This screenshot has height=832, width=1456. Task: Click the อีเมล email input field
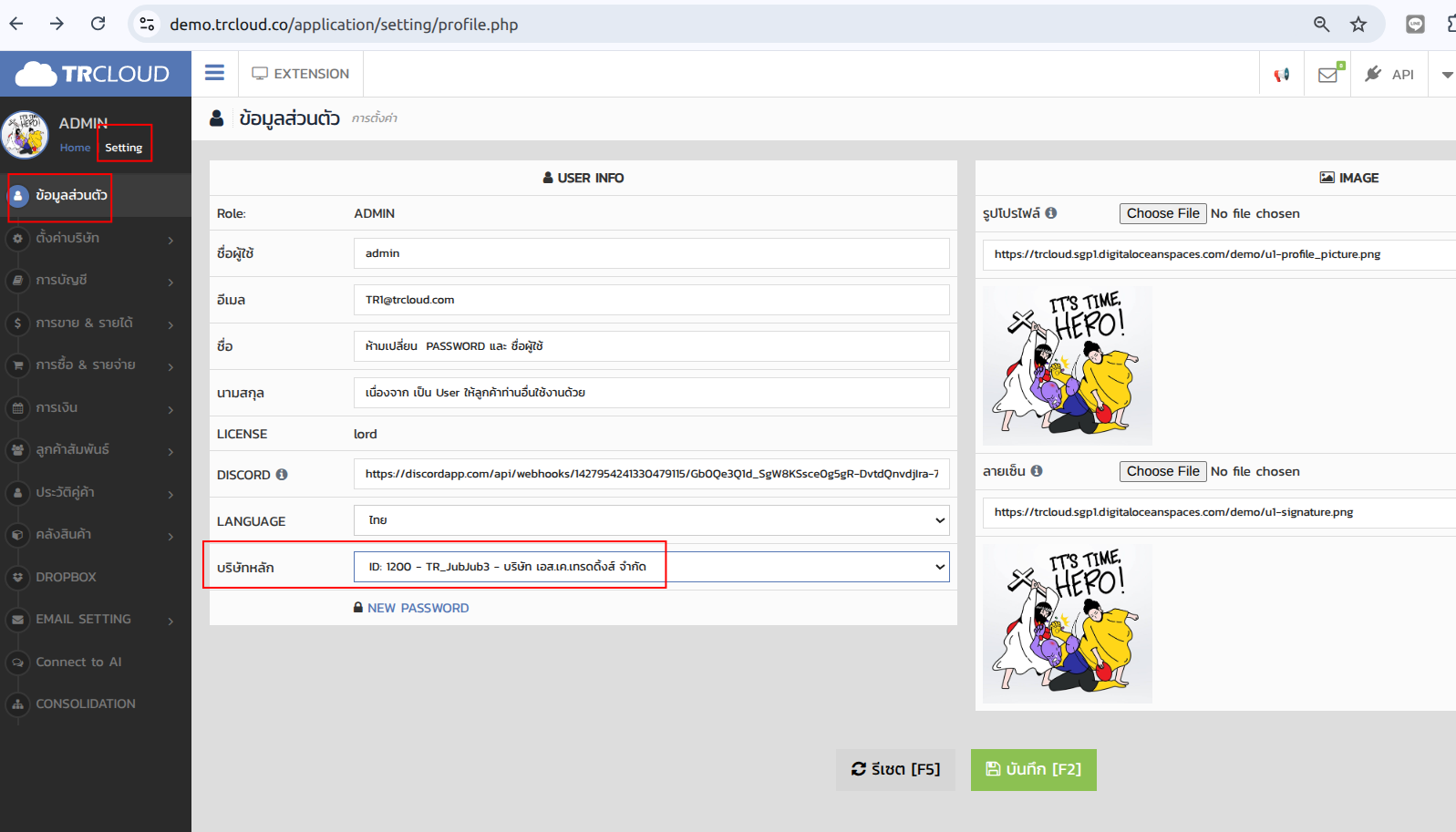click(651, 300)
